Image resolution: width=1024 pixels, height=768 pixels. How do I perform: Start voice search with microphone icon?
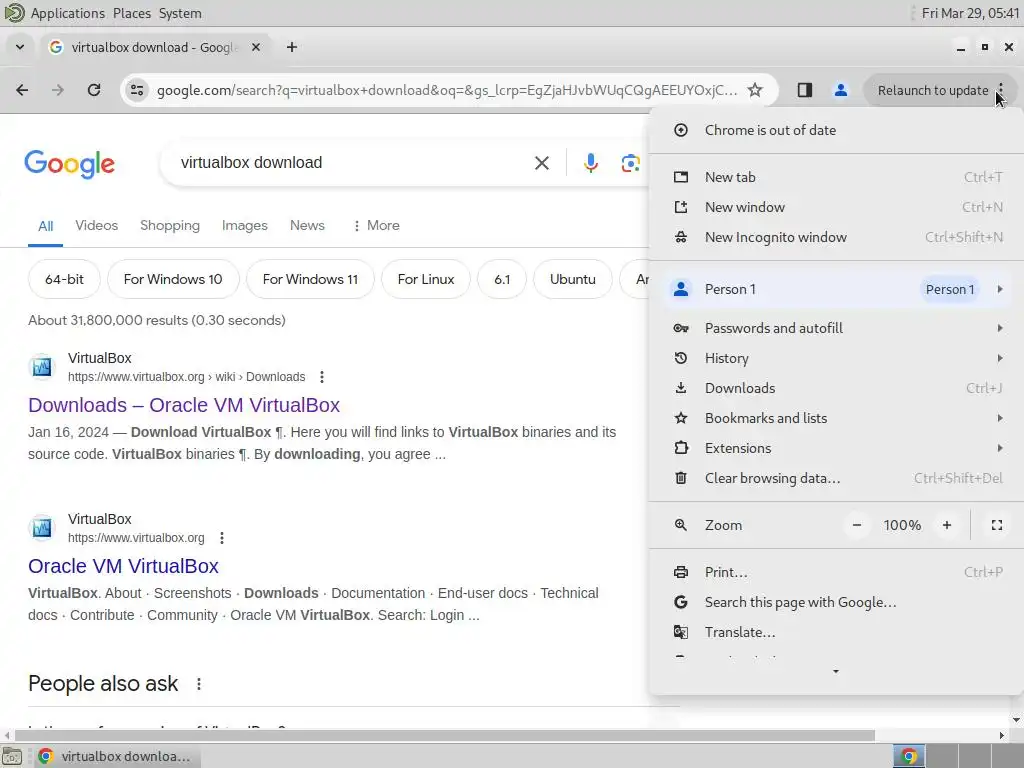click(x=590, y=163)
